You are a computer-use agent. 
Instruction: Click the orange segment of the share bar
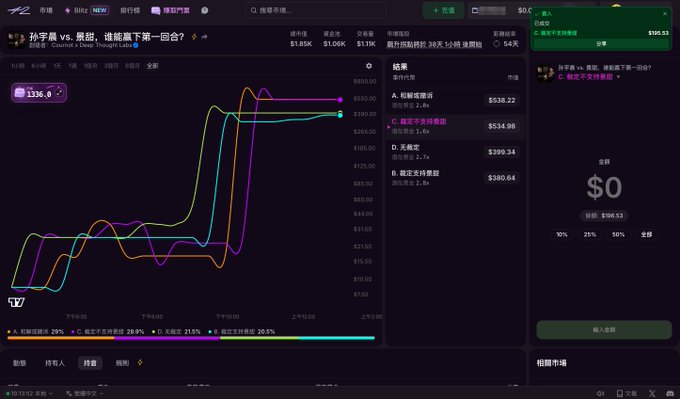61,338
